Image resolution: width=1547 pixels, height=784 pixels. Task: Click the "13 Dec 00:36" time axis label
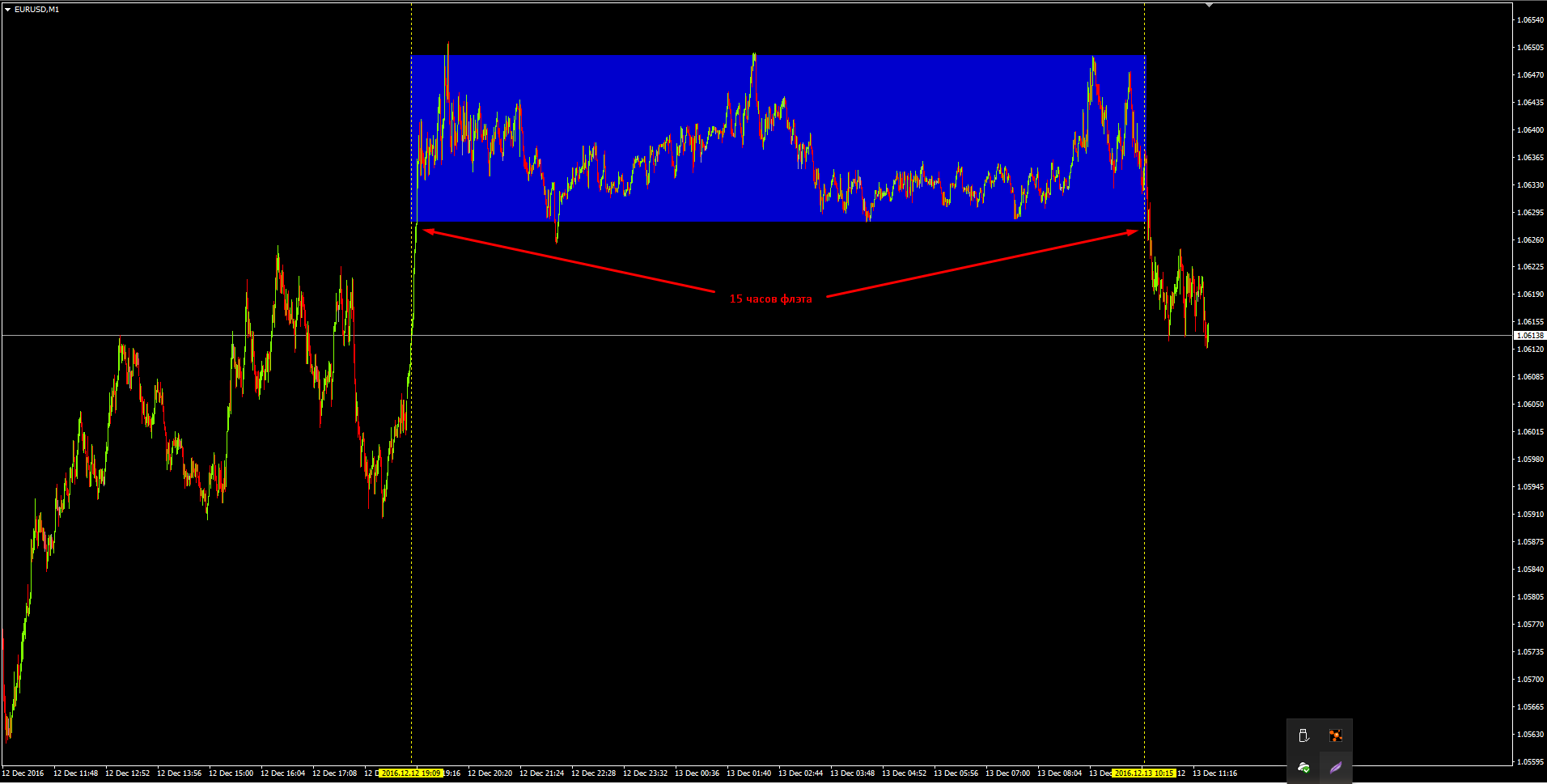[x=697, y=773]
